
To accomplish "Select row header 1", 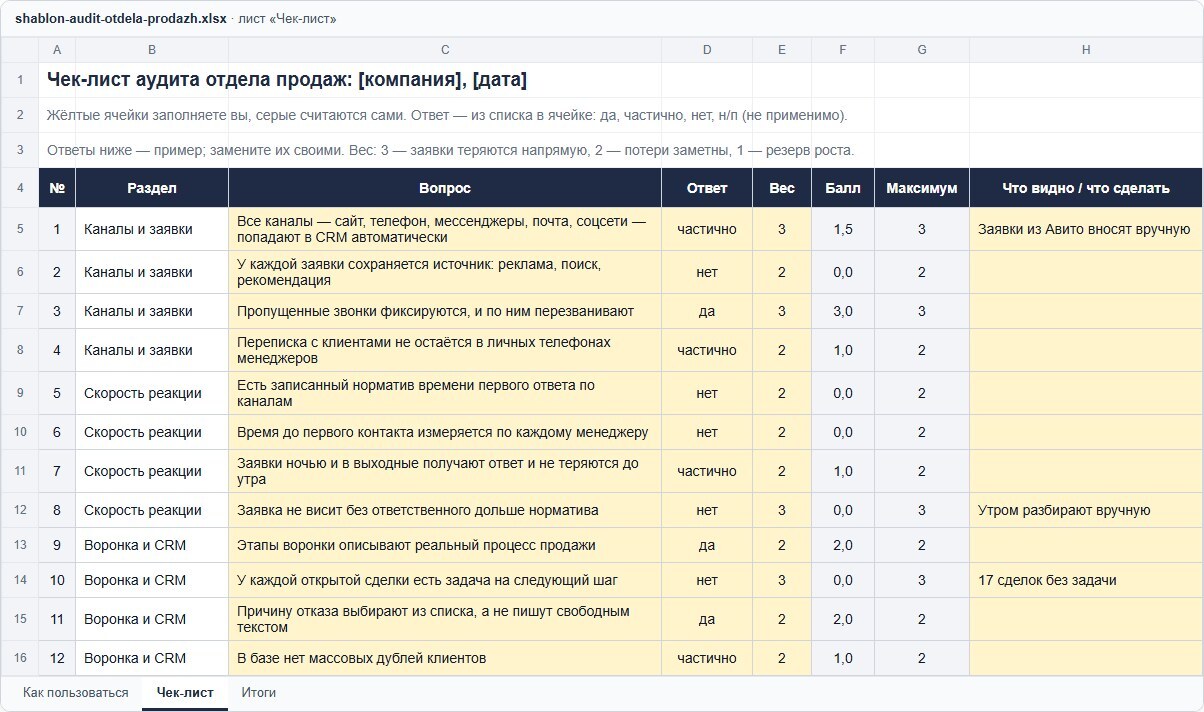I will [x=20, y=80].
